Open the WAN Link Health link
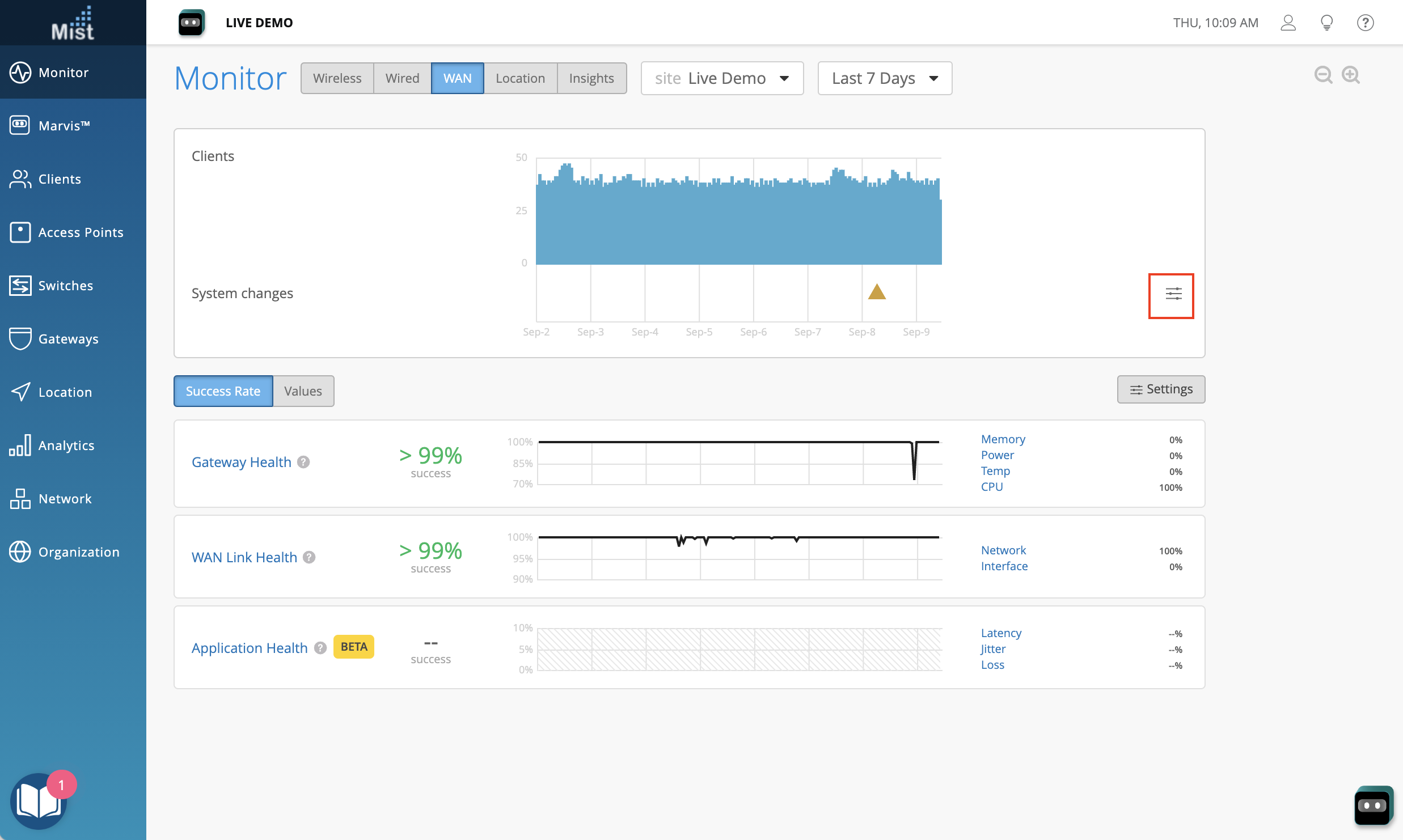The image size is (1403, 840). [x=244, y=557]
